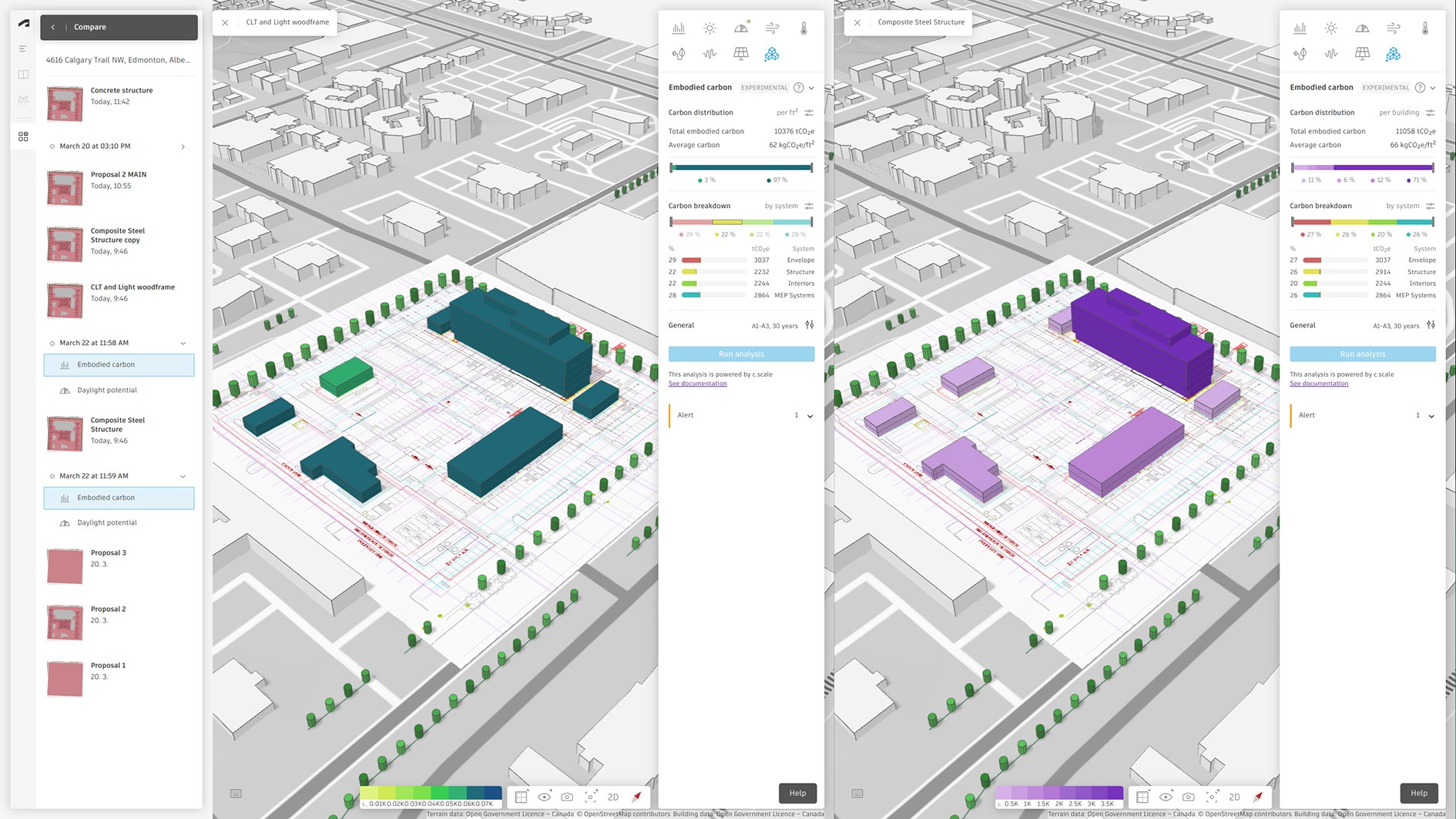The width and height of the screenshot is (1456, 819).
Task: Expand Alert section in right analysis panel
Action: pos(1431,416)
